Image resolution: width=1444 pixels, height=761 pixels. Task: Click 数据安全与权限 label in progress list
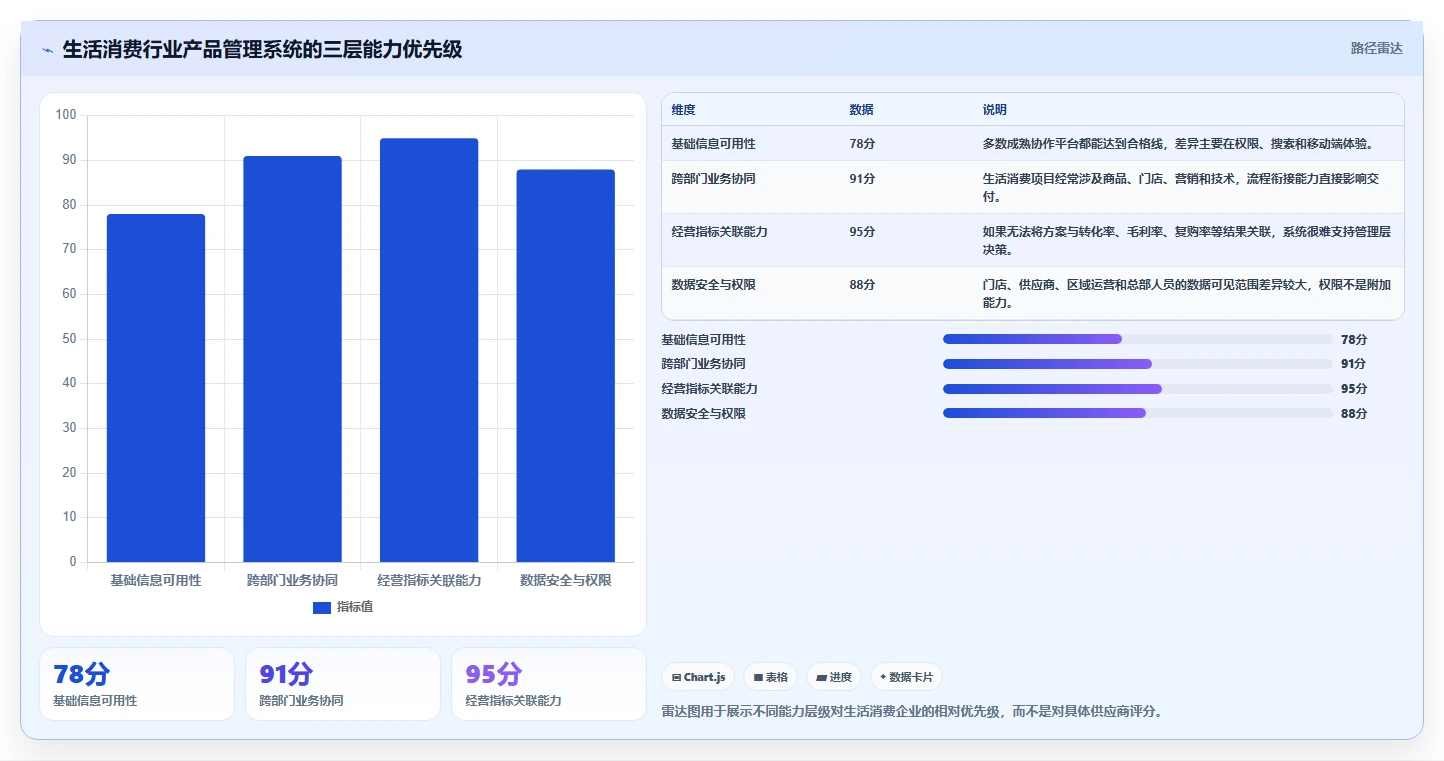pos(704,413)
